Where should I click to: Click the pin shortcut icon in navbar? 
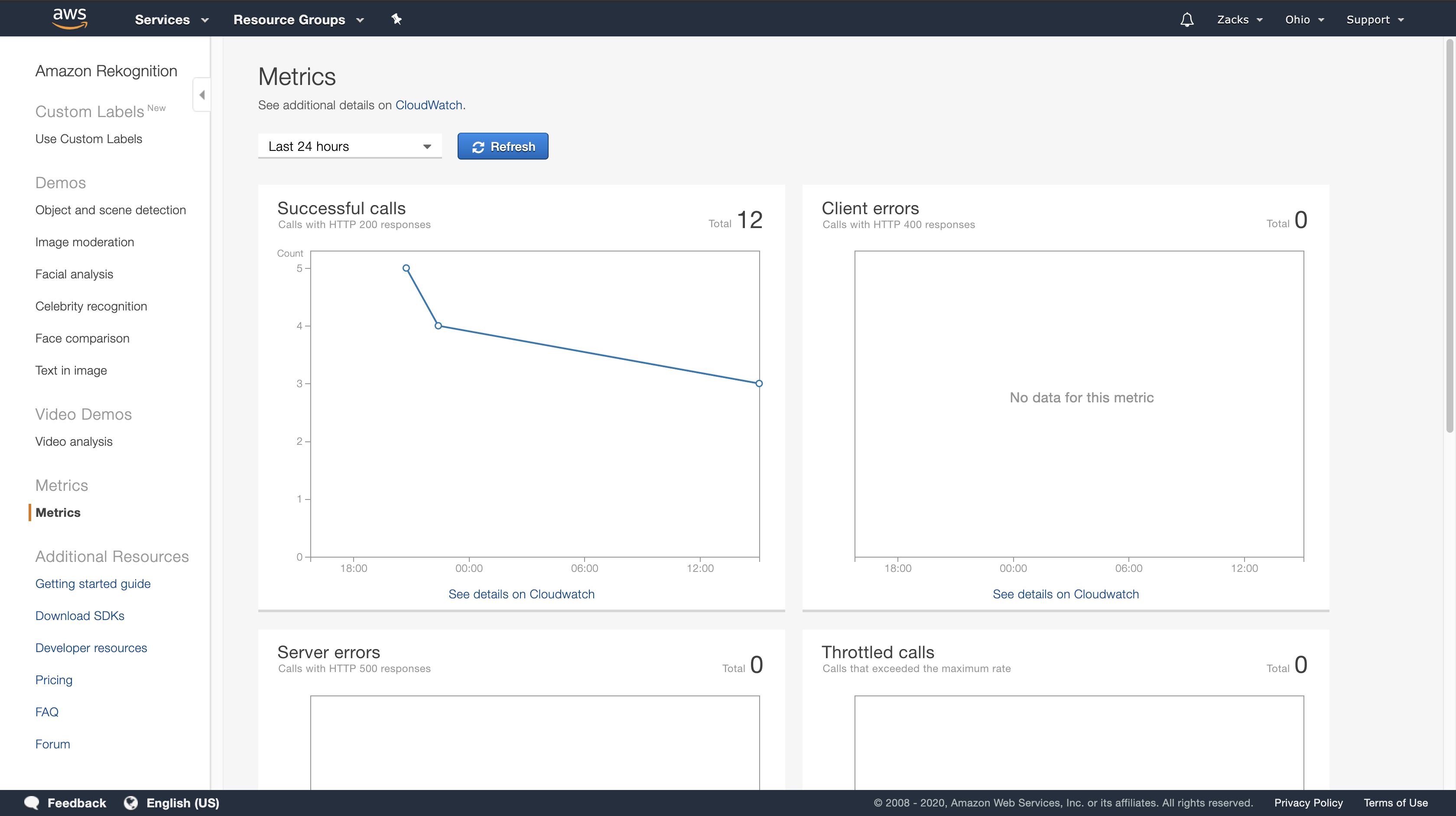tap(396, 19)
